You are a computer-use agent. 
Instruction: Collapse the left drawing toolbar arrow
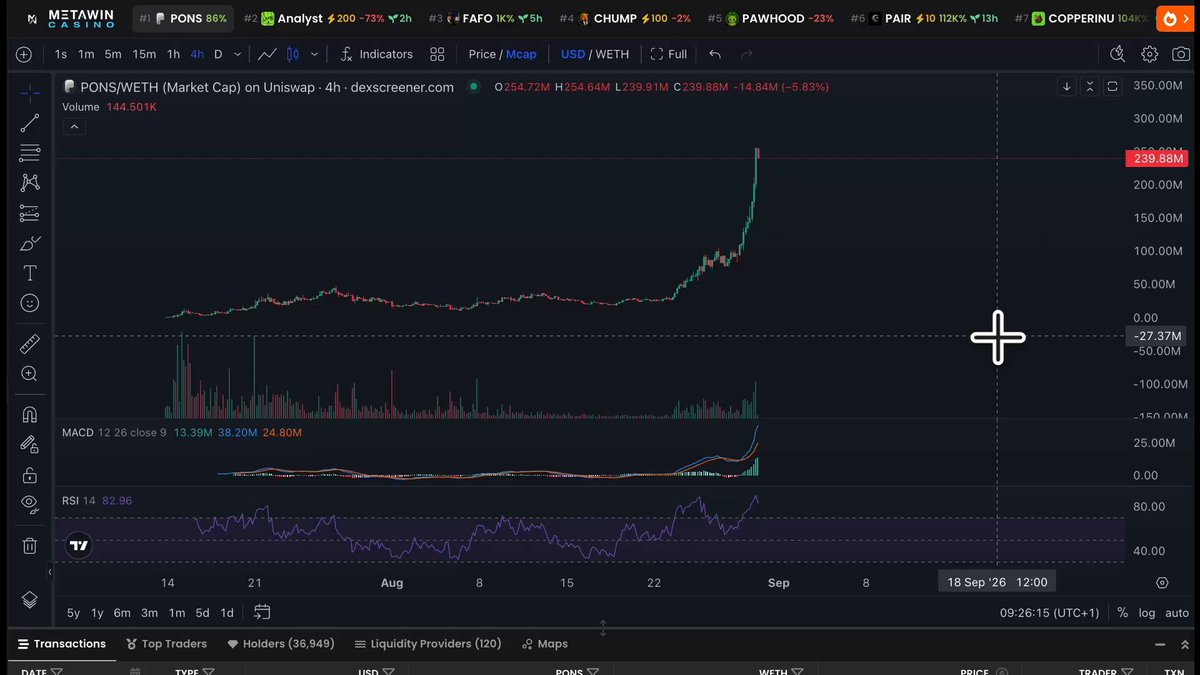pyautogui.click(x=50, y=572)
